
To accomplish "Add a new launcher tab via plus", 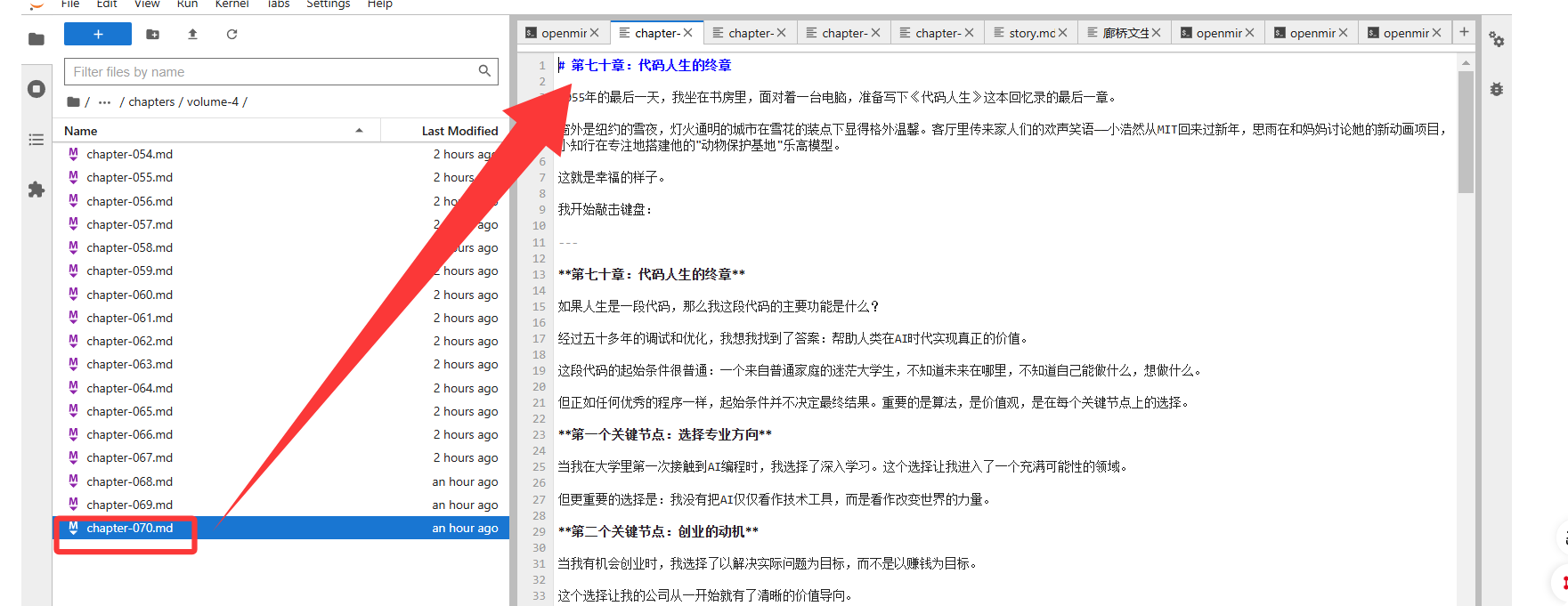I will point(1464,32).
